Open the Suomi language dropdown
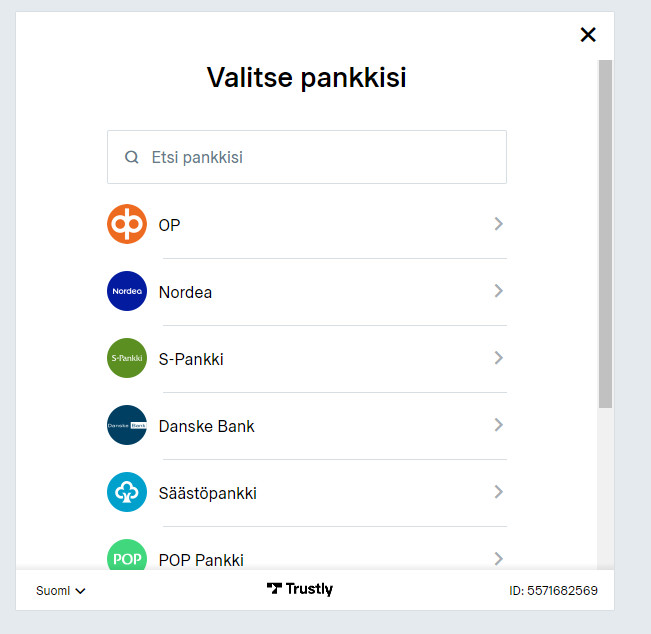The width and height of the screenshot is (651, 634). [61, 590]
